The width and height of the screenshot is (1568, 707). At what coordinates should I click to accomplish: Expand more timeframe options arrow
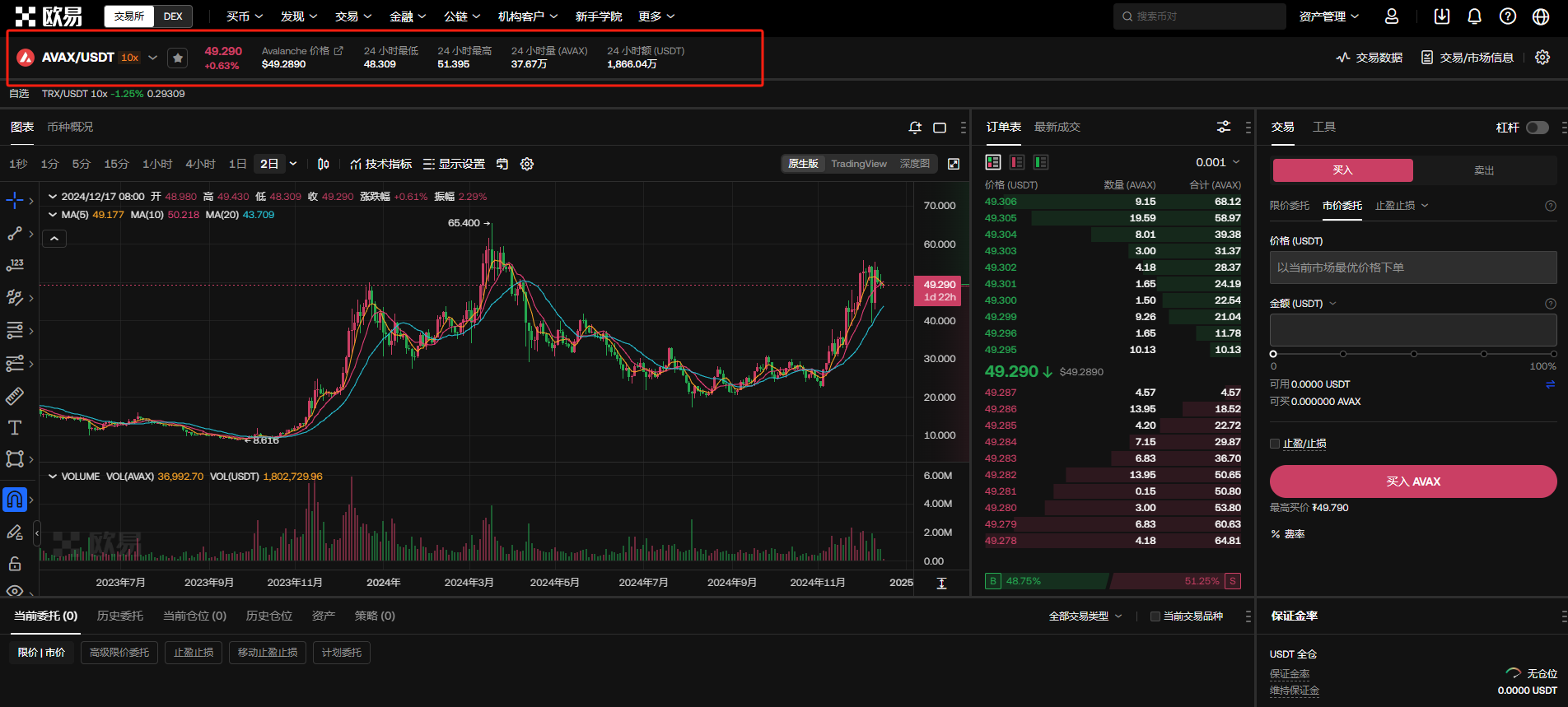pos(293,164)
